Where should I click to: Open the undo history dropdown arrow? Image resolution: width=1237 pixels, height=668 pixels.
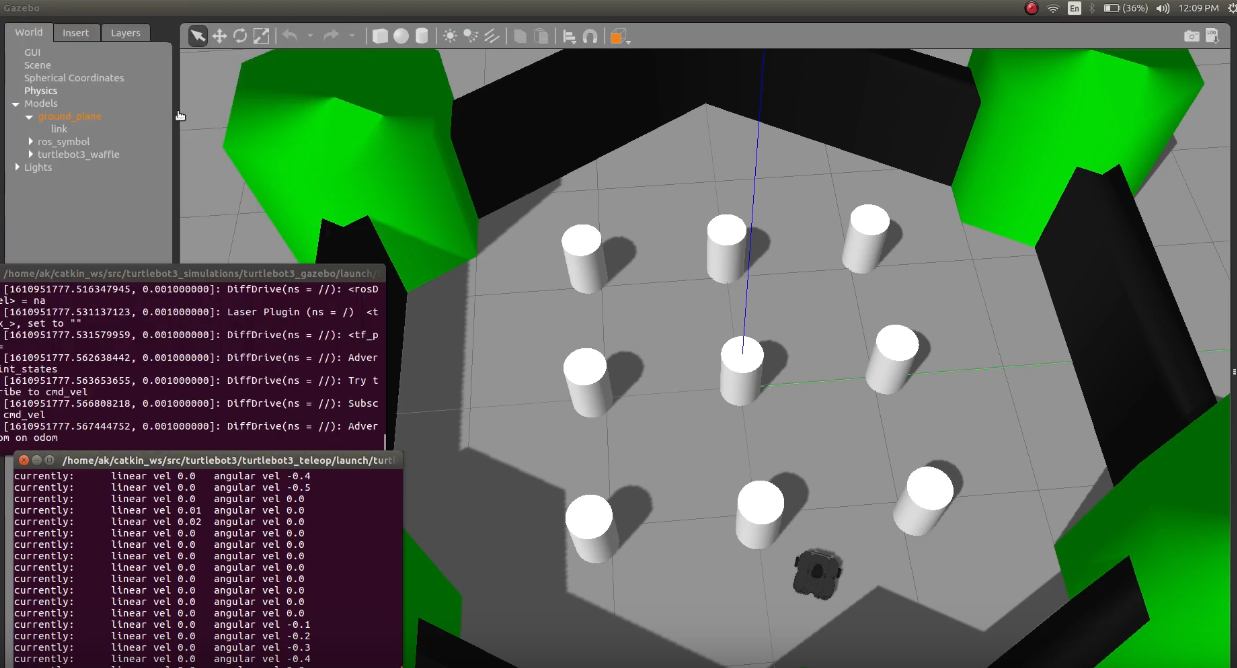tap(310, 36)
